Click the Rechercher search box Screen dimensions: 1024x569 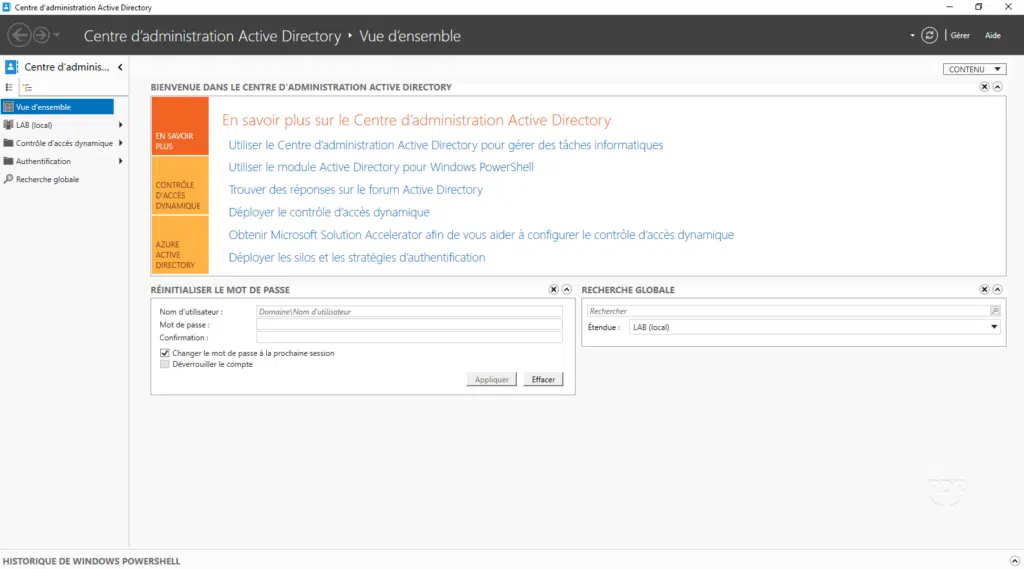pyautogui.click(x=788, y=311)
